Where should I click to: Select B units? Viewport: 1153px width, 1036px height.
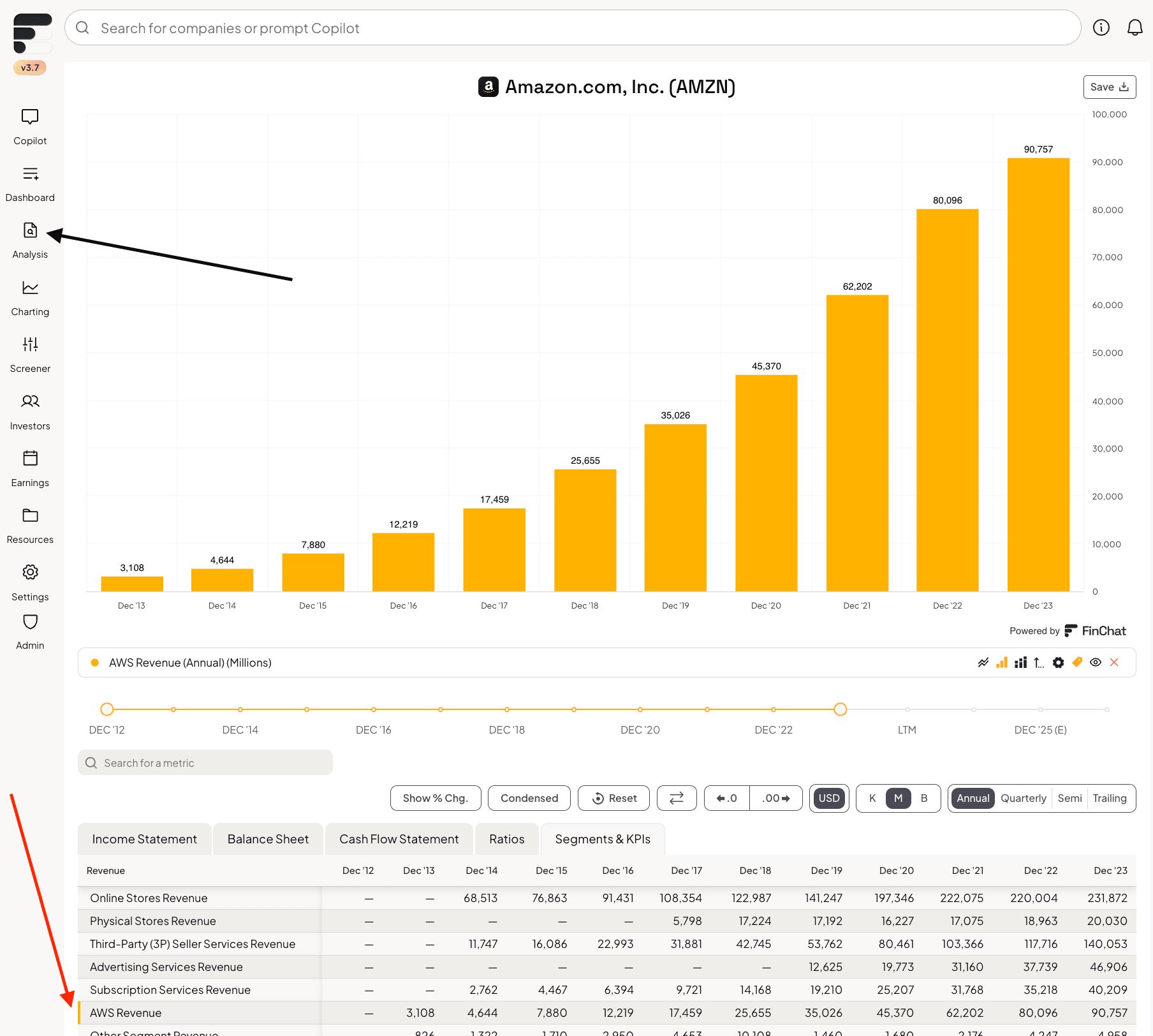pyautogui.click(x=924, y=798)
